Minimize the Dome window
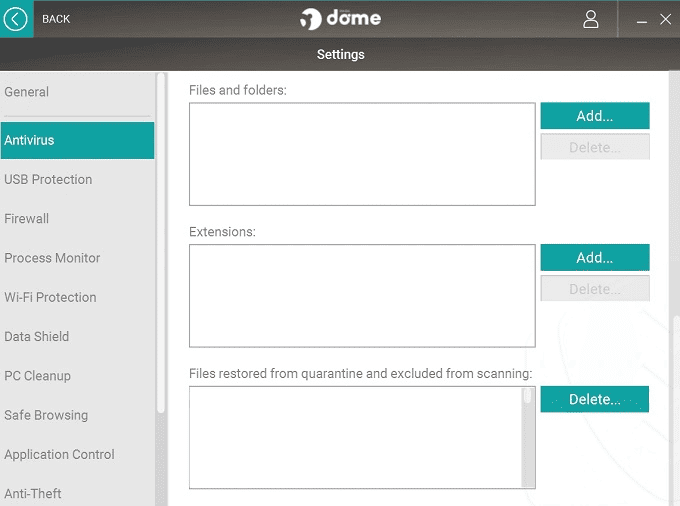Image resolution: width=680 pixels, height=506 pixels. click(642, 20)
